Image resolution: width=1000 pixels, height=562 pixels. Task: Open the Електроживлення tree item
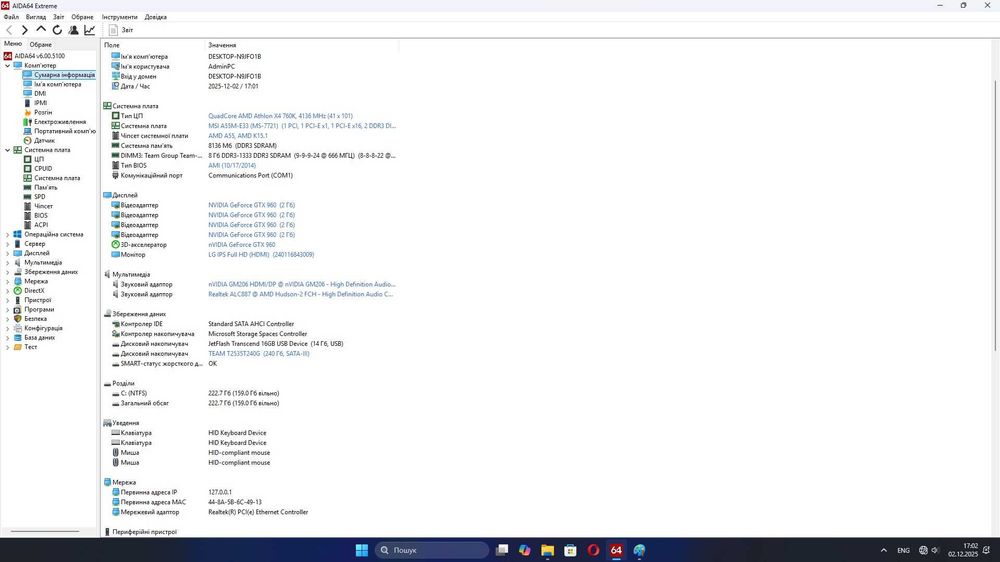coord(60,122)
